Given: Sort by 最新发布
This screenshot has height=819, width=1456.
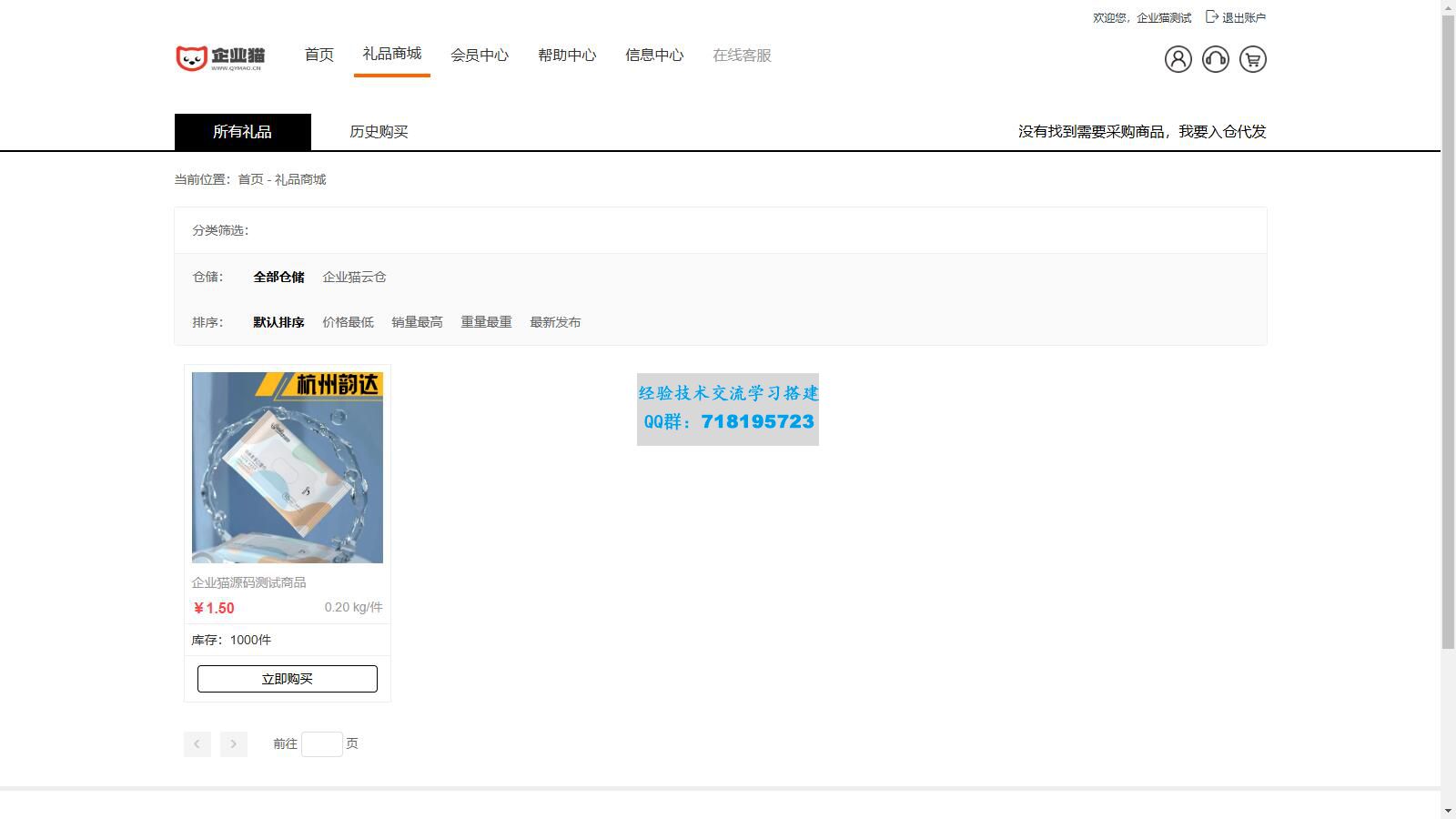Looking at the screenshot, I should (555, 322).
